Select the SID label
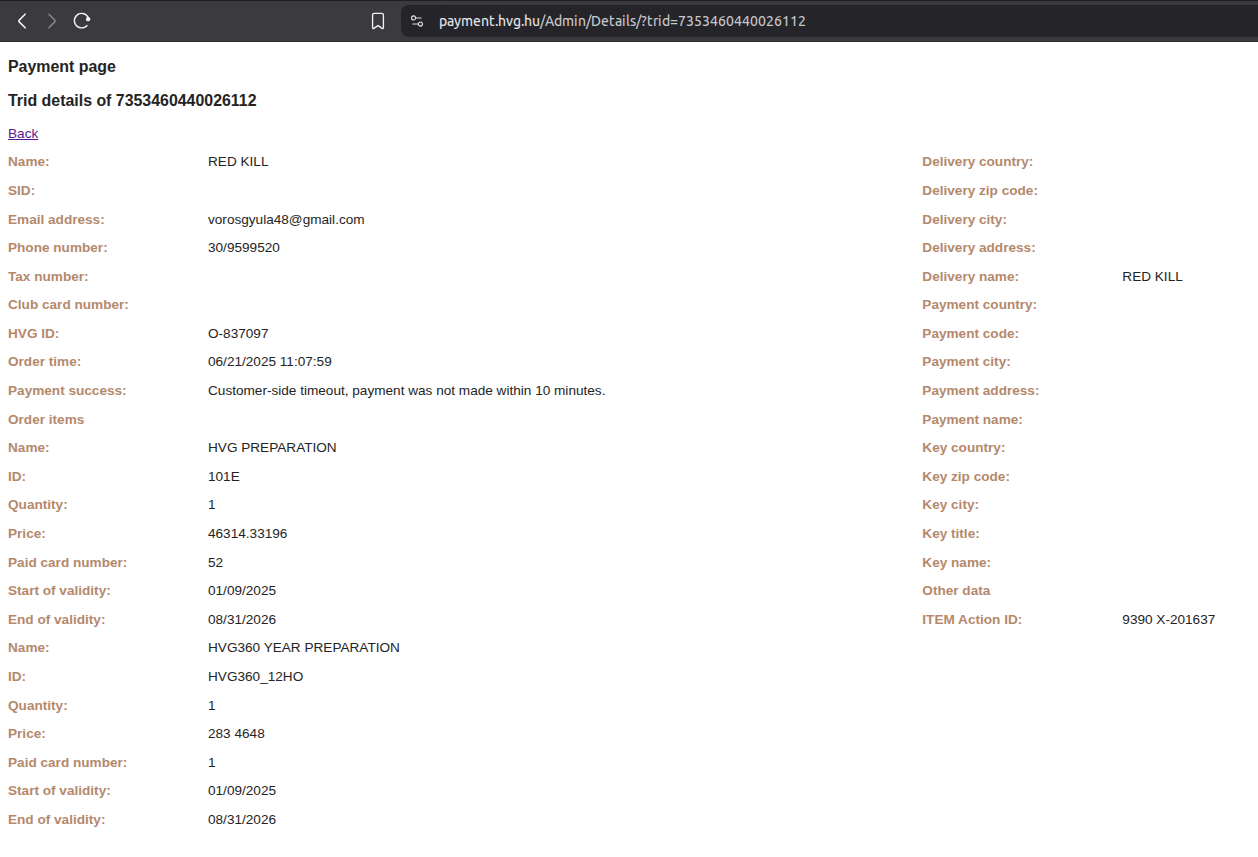1258x857 pixels. point(22,191)
